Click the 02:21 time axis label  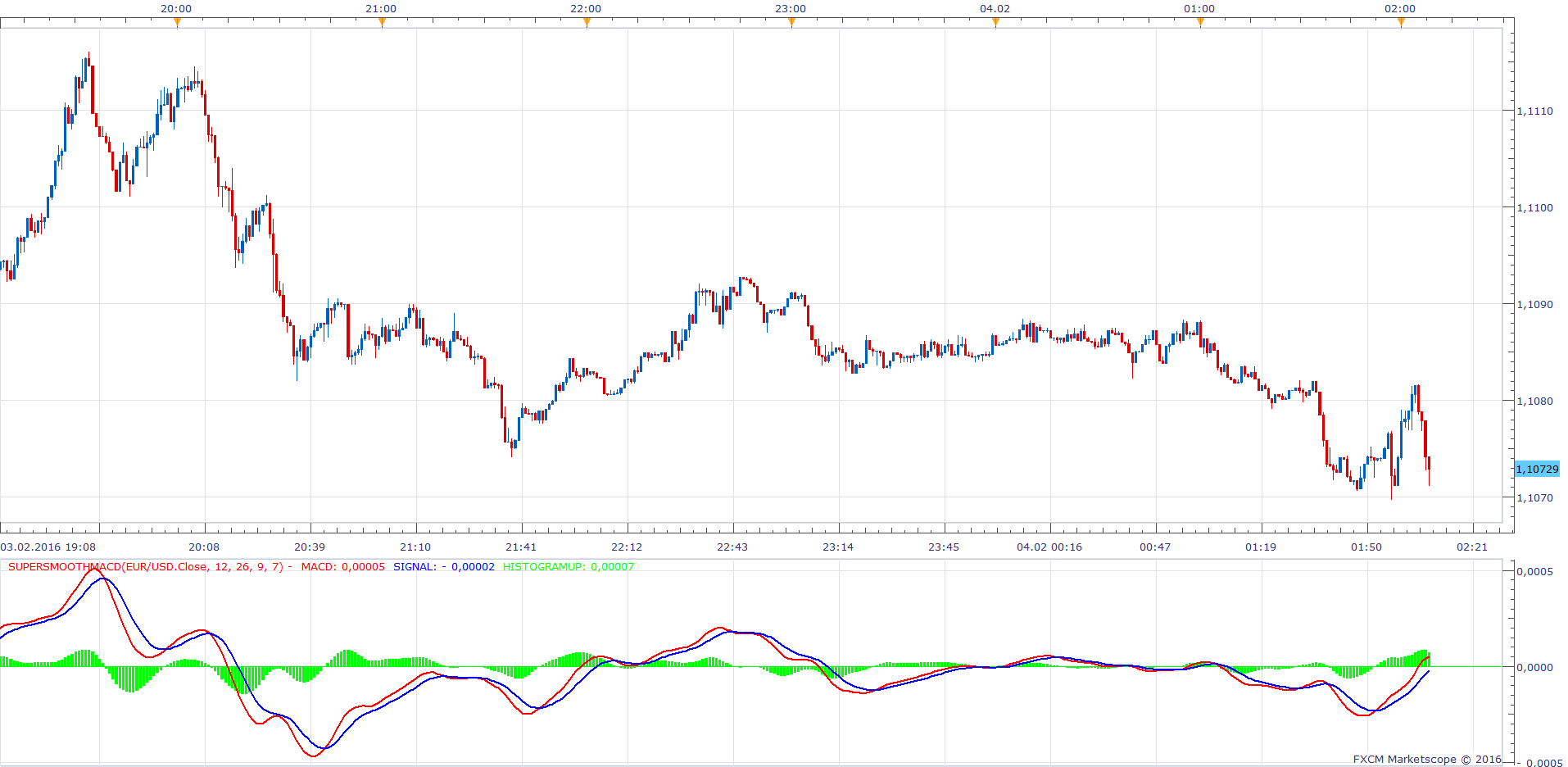click(1472, 547)
